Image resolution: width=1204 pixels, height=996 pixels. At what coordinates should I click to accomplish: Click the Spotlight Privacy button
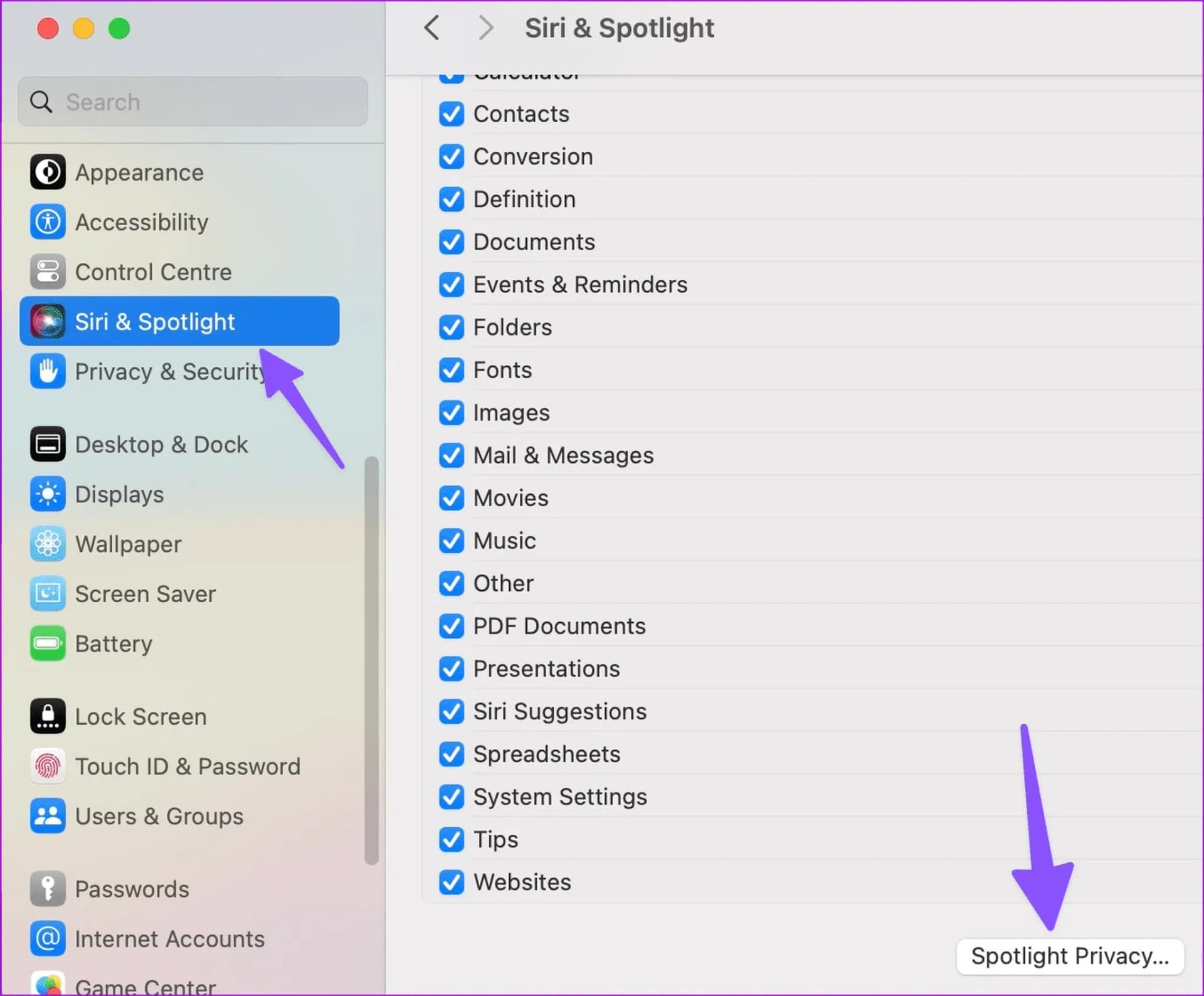pyautogui.click(x=1070, y=956)
